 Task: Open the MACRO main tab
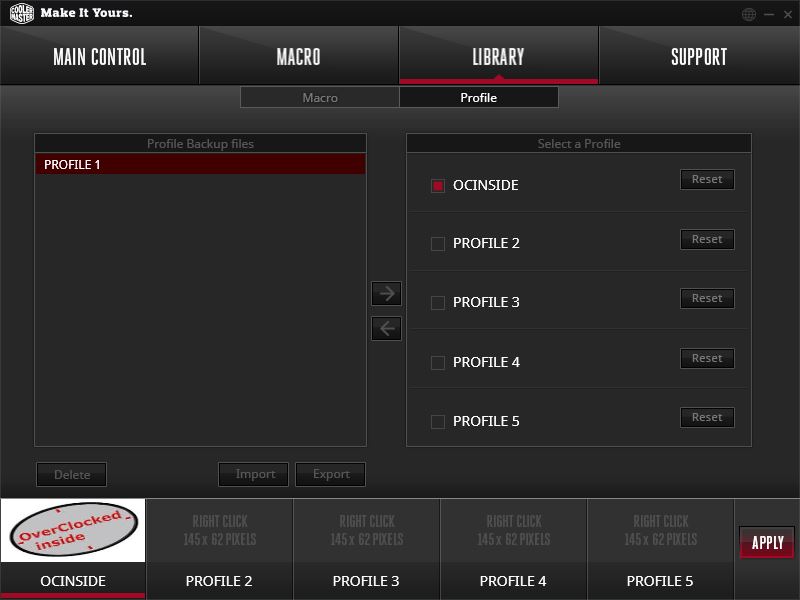[298, 56]
